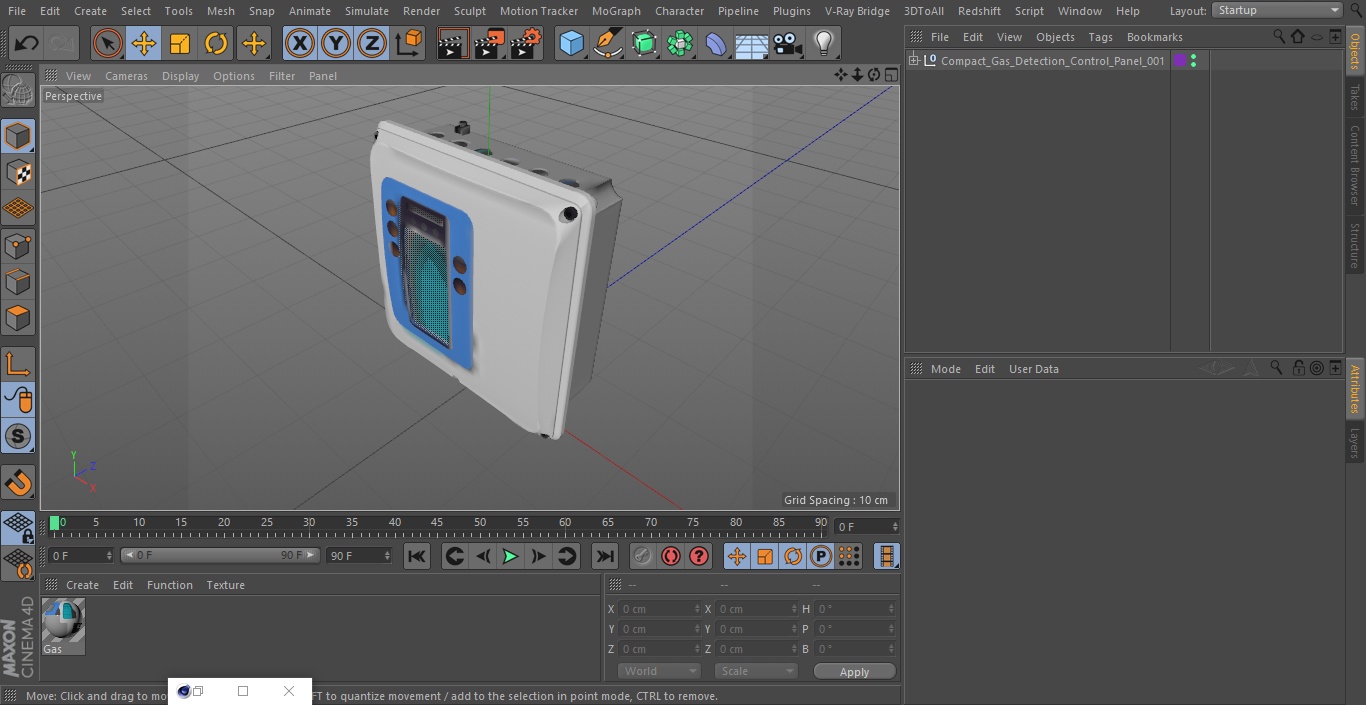Add a Floor environment object
The image size is (1366, 705).
[x=752, y=43]
